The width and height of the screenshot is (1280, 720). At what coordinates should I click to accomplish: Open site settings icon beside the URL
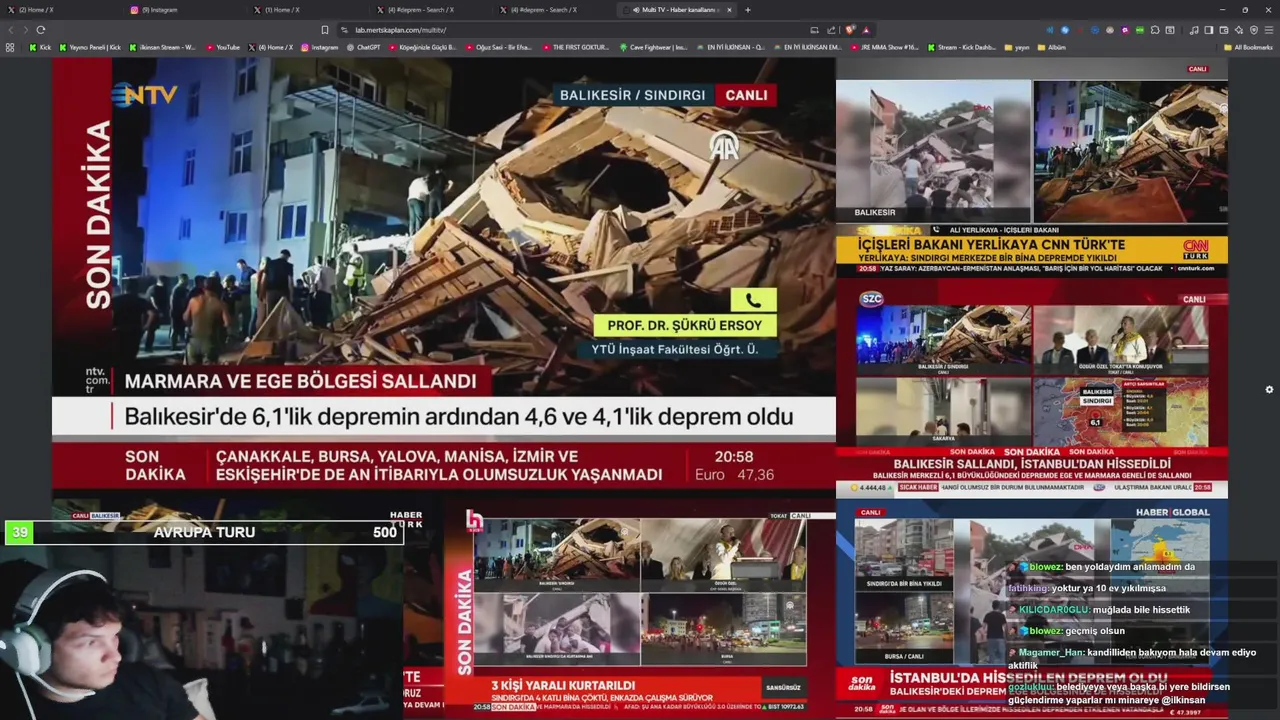pyautogui.click(x=344, y=30)
